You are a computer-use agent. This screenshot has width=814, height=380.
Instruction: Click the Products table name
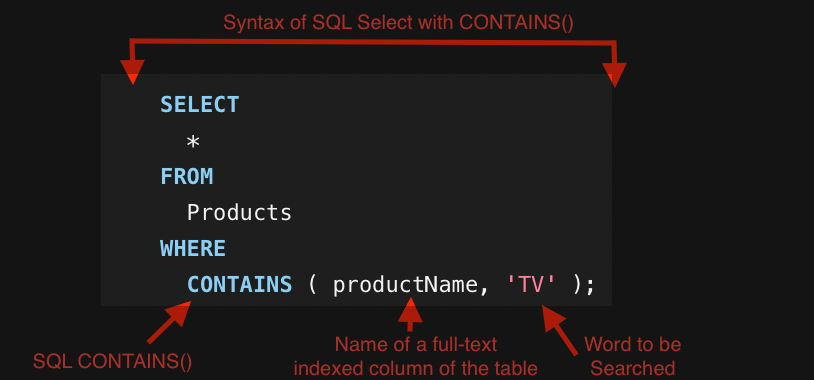[239, 213]
